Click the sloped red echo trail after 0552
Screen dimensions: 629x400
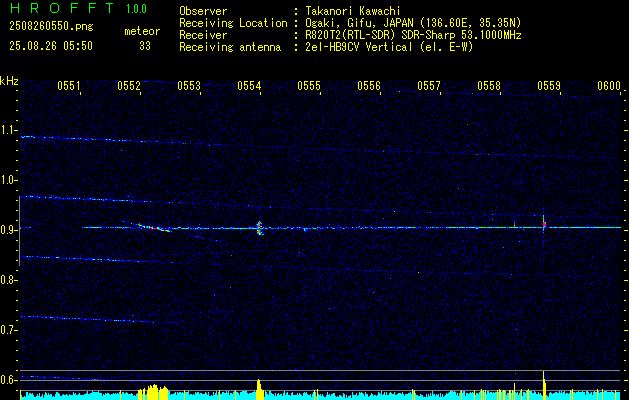pos(154,227)
